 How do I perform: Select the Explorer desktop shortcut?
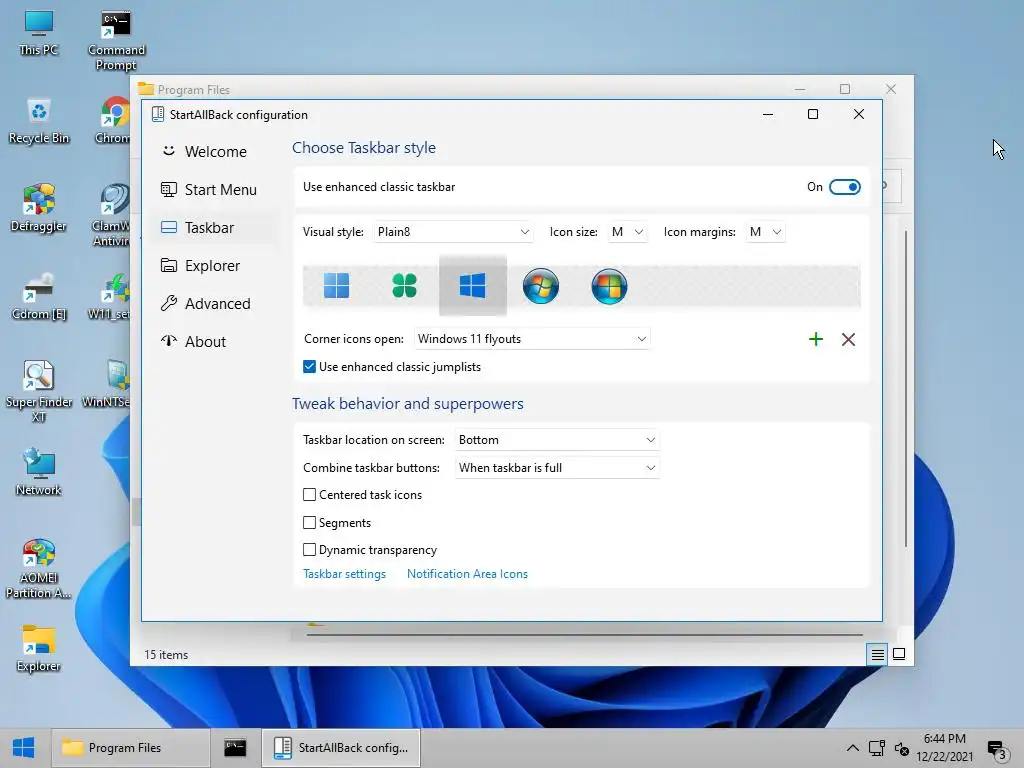(39, 649)
